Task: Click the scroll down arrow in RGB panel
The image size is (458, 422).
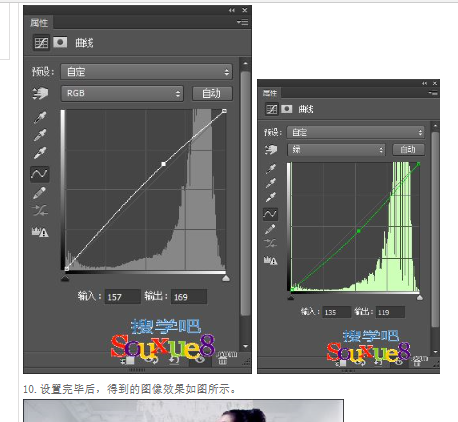Action: (x=246, y=346)
